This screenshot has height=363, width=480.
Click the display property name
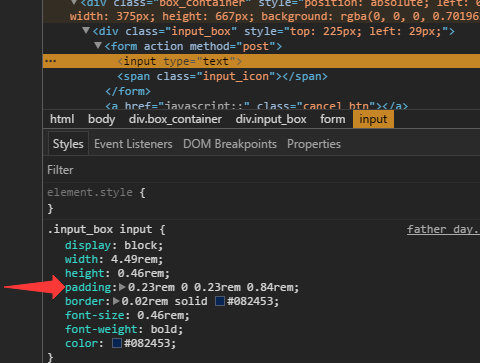click(88, 245)
